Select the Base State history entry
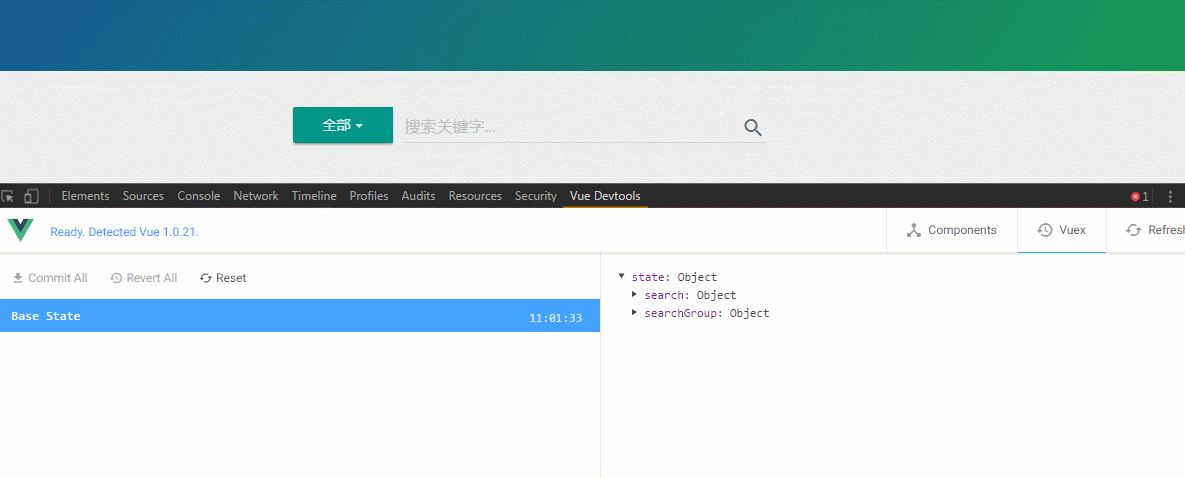The width and height of the screenshot is (1185, 478). [299, 316]
